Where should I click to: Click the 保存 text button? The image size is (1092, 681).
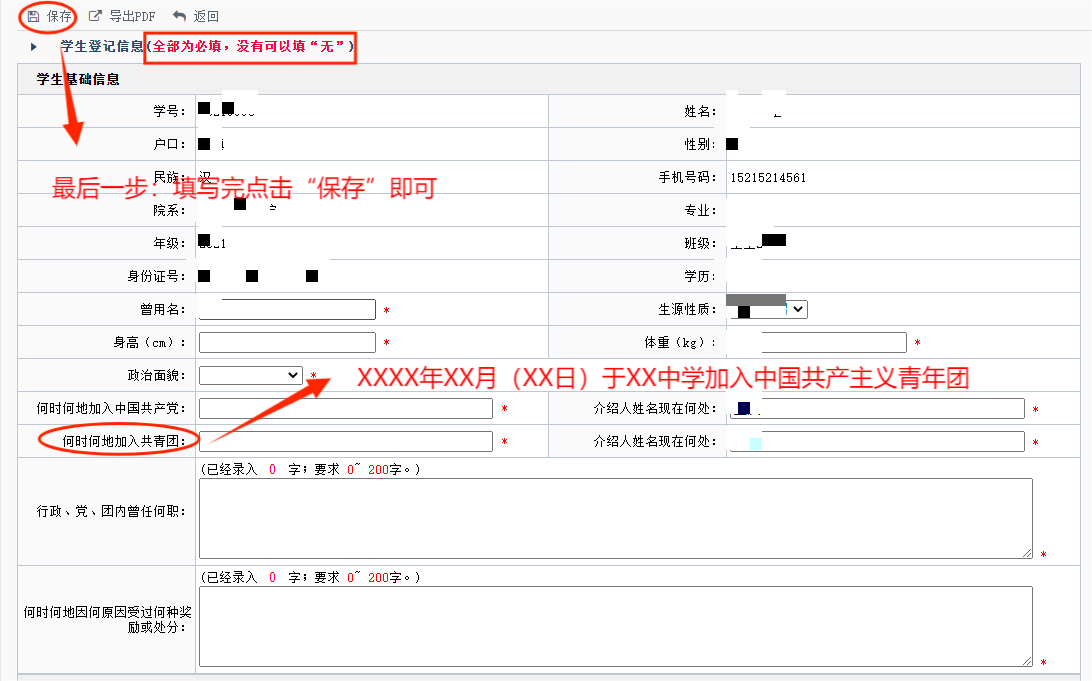(59, 16)
